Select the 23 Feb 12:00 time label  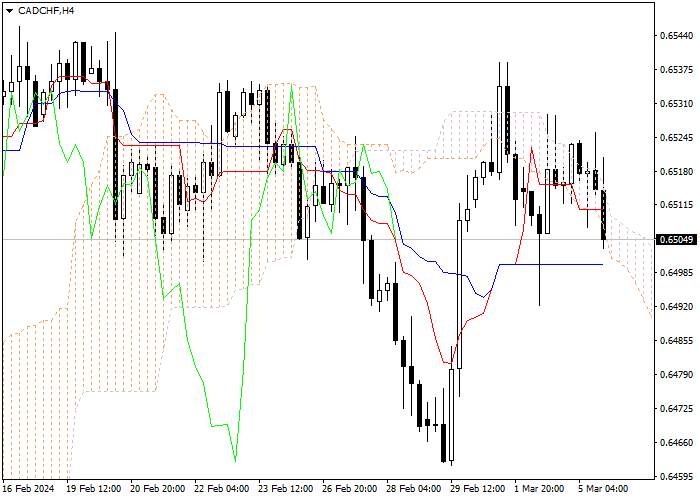pos(286,489)
